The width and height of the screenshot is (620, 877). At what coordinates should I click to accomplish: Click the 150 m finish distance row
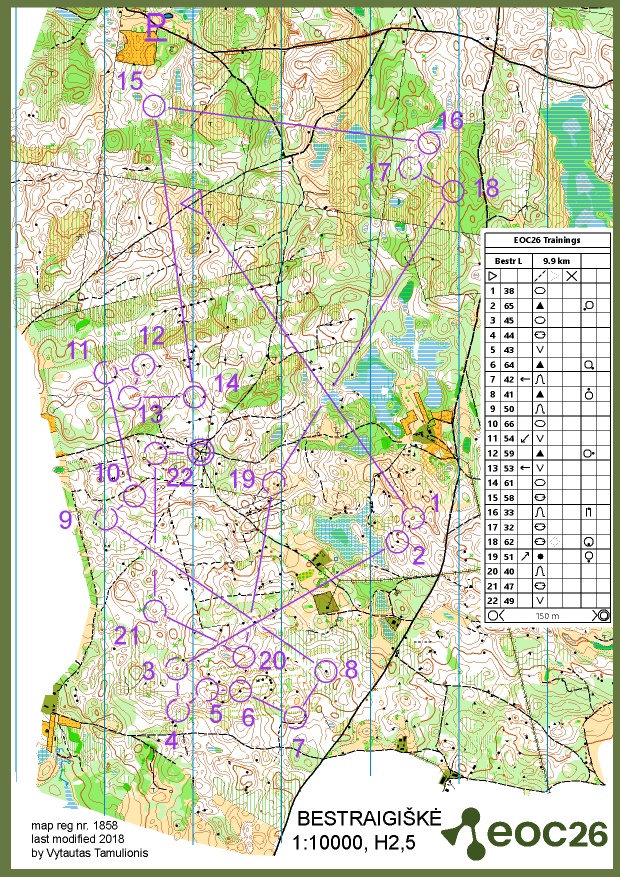point(545,615)
